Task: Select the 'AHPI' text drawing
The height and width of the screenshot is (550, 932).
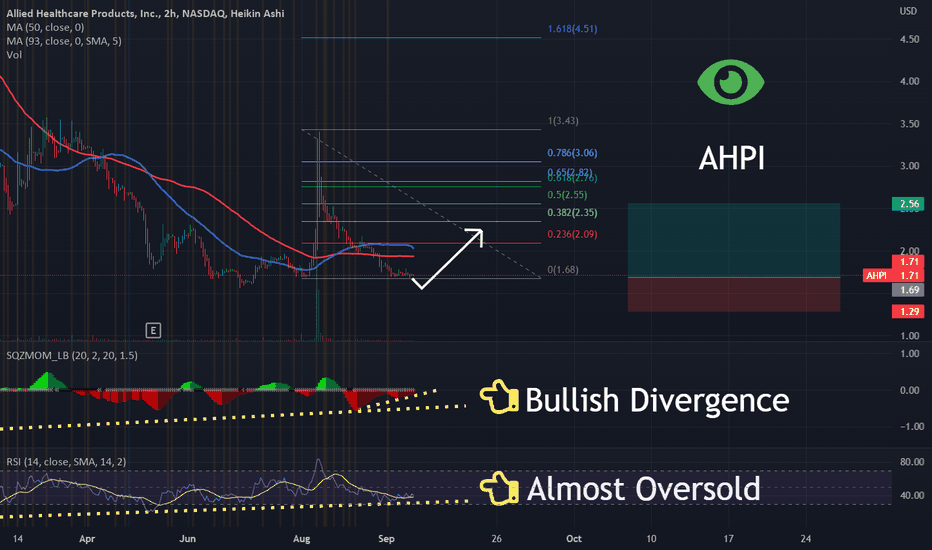Action: 731,159
